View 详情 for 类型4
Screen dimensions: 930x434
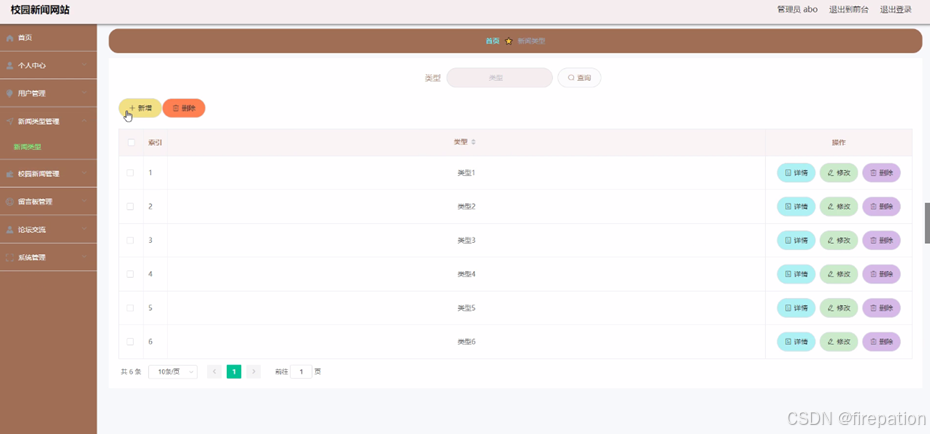pyautogui.click(x=796, y=274)
